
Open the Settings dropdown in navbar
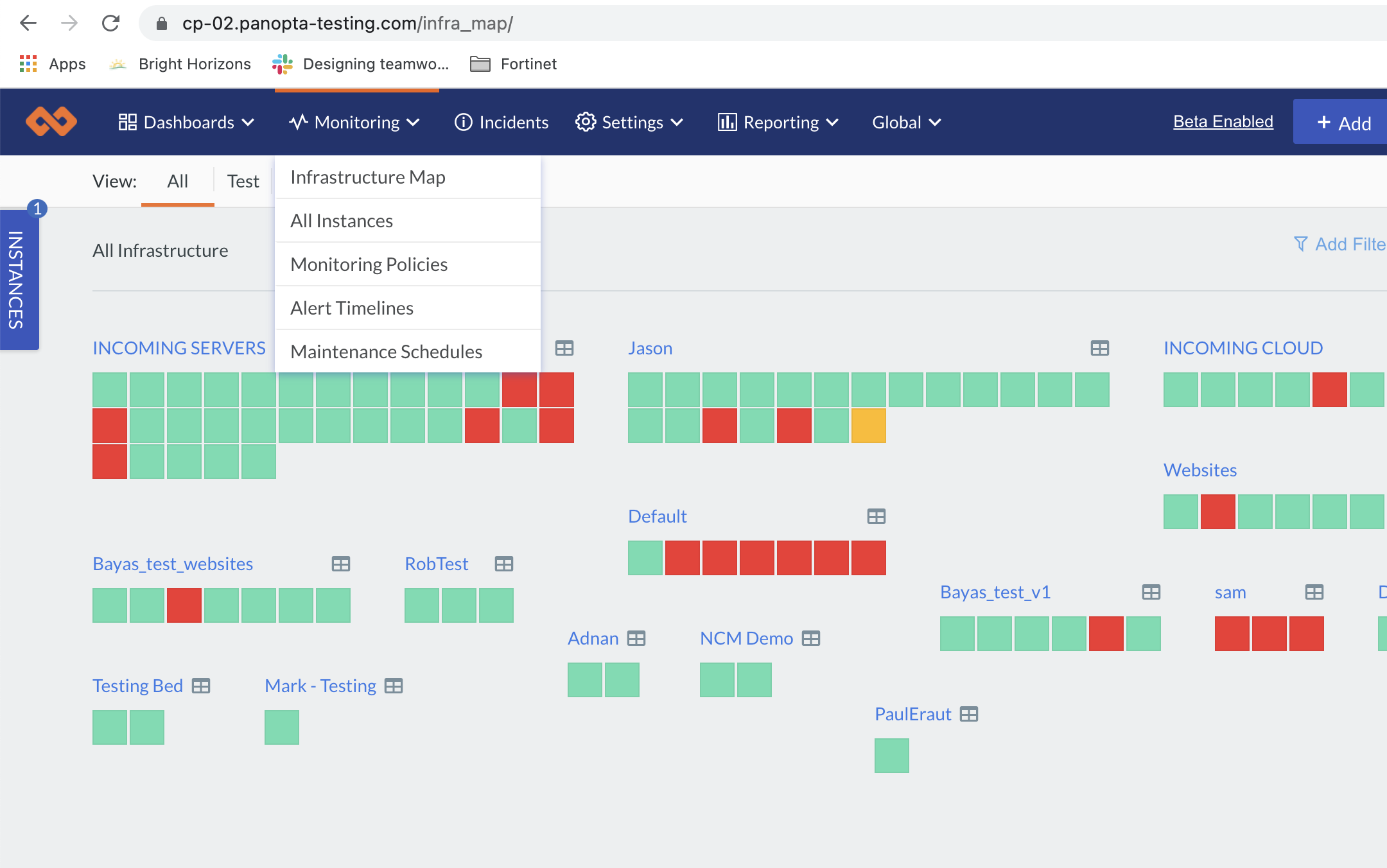(629, 122)
